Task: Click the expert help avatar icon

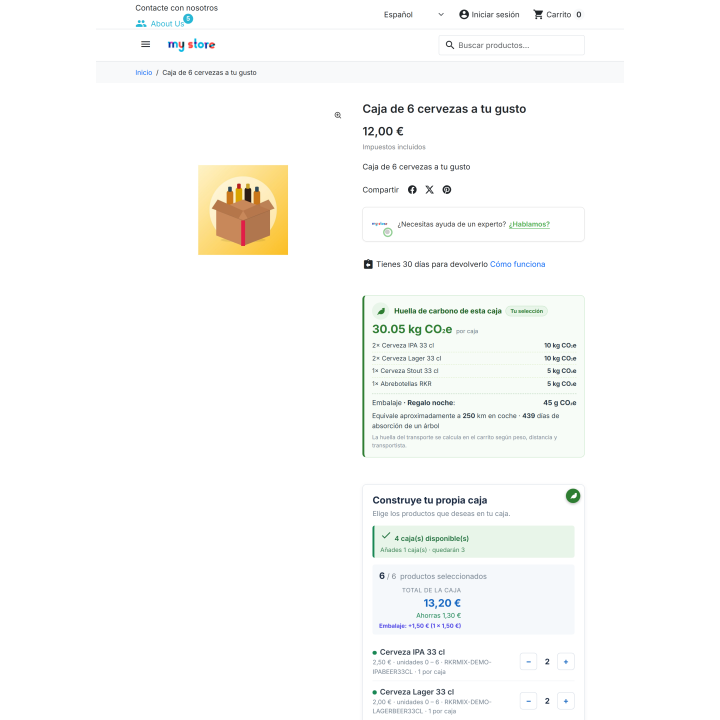Action: (382, 227)
